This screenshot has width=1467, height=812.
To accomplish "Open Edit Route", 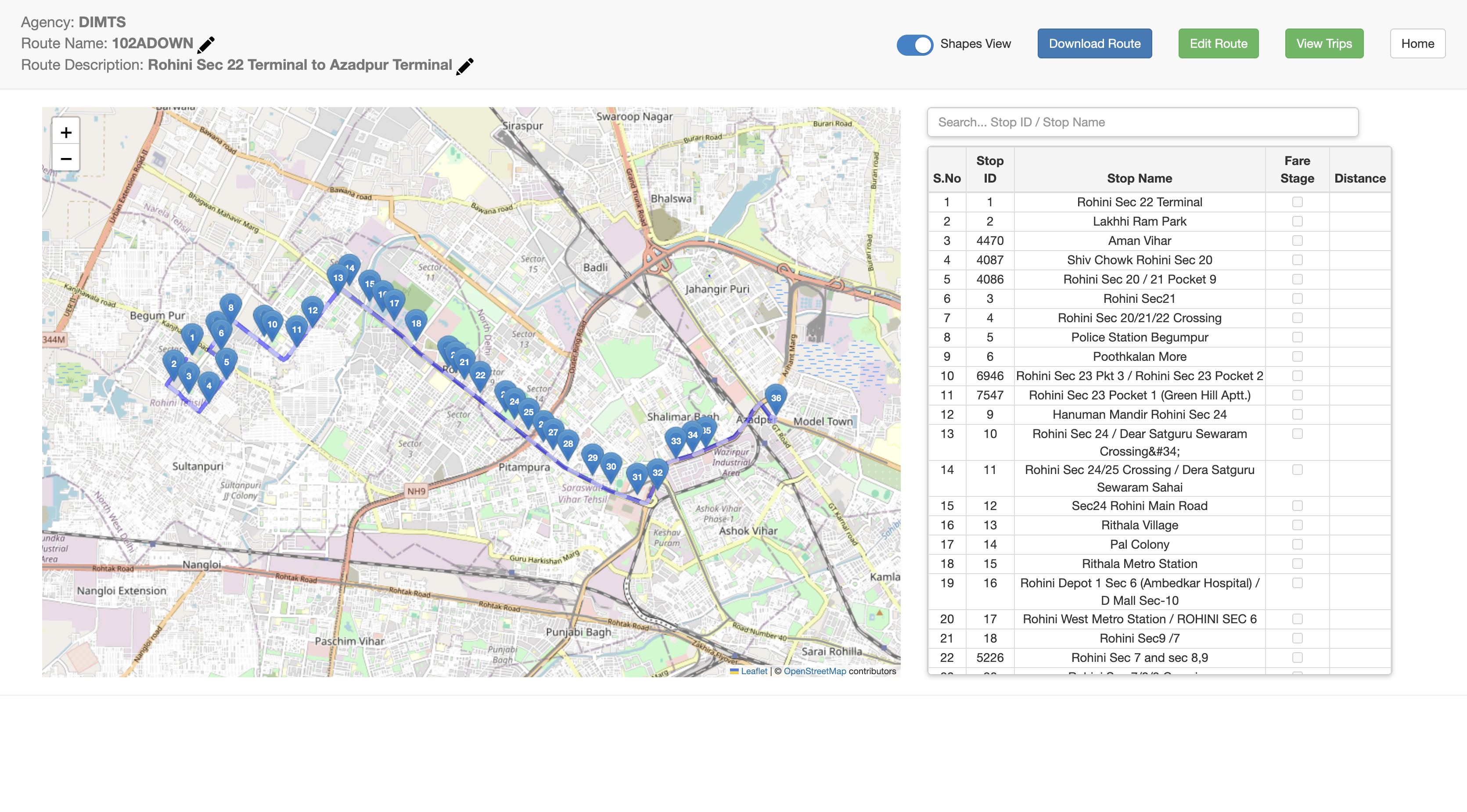I will pyautogui.click(x=1218, y=44).
